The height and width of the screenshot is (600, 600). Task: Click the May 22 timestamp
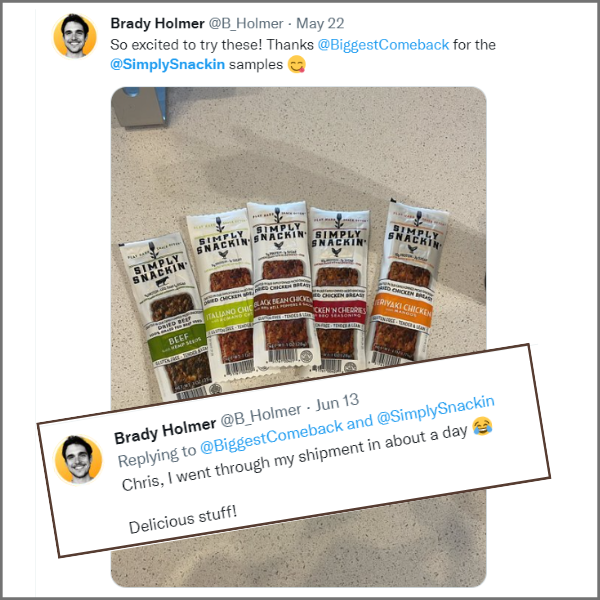[x=320, y=23]
